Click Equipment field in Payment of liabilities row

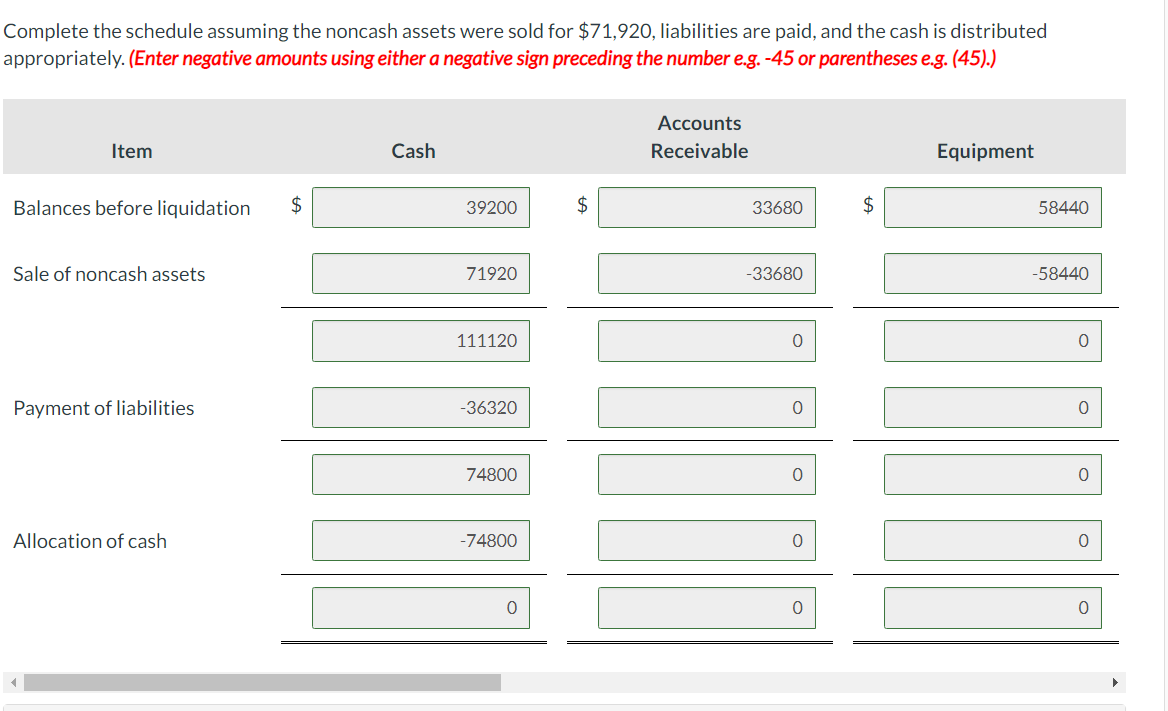point(992,408)
